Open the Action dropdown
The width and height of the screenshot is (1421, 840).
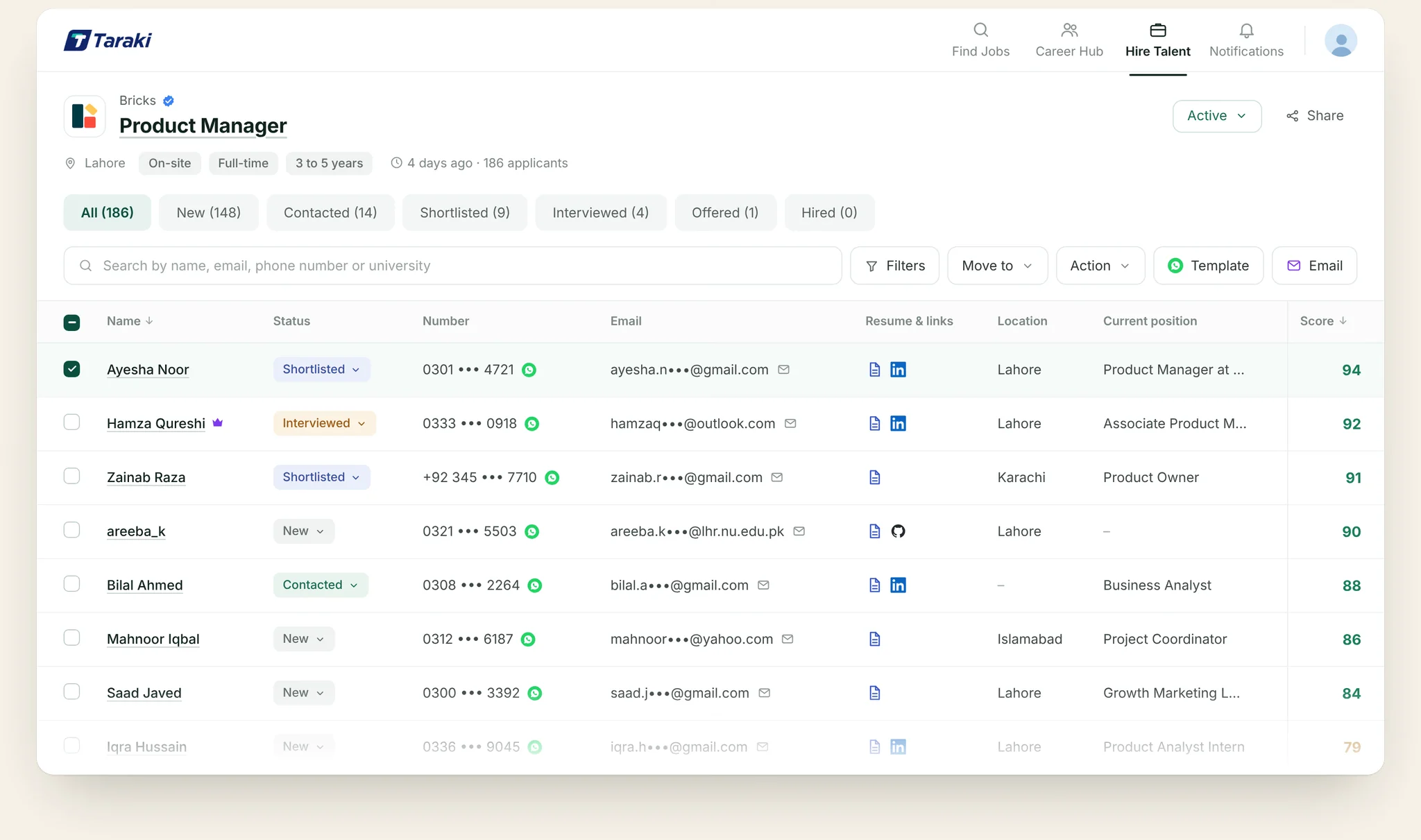(1100, 266)
